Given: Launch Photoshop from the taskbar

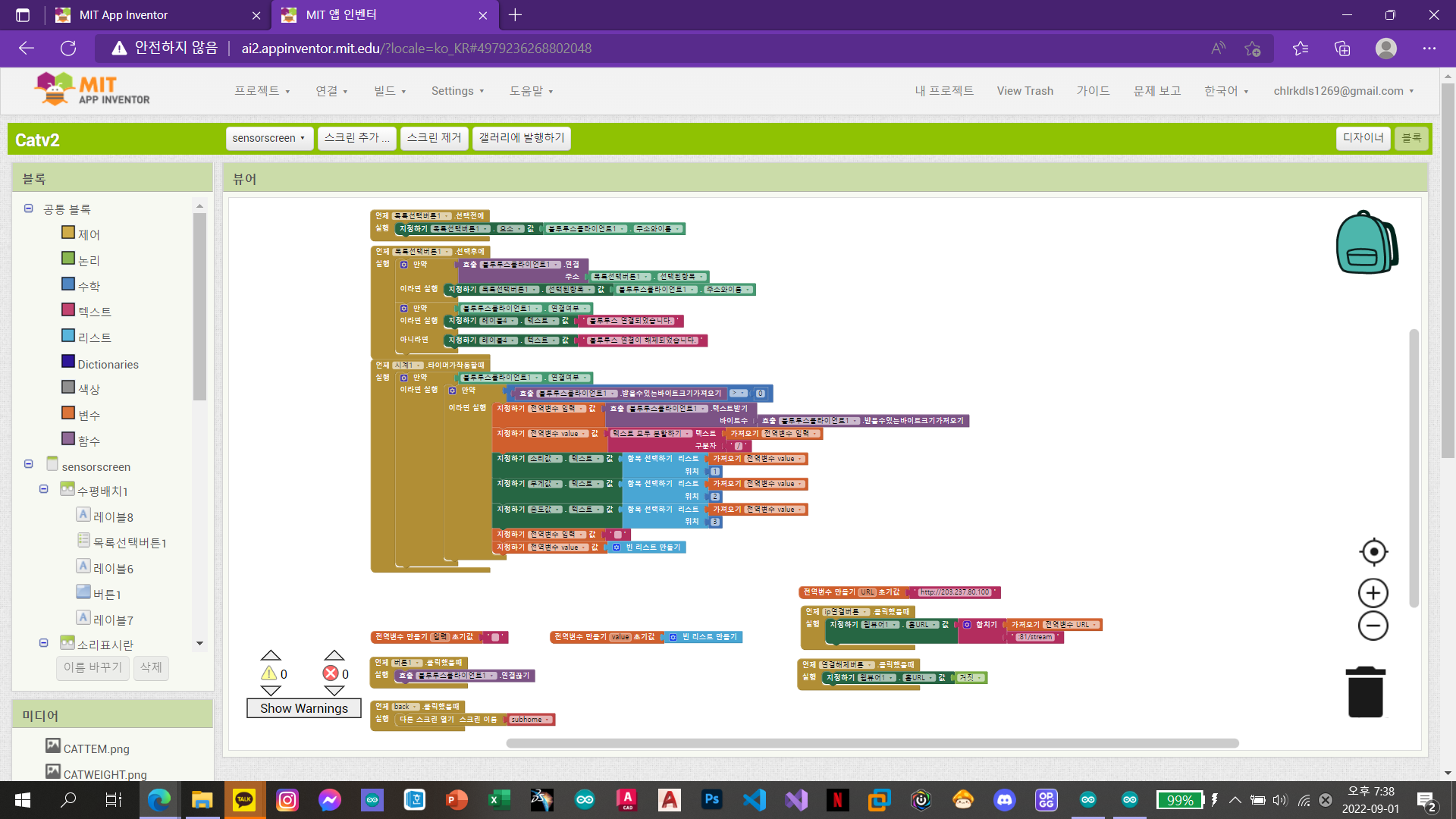Looking at the screenshot, I should coord(711,800).
